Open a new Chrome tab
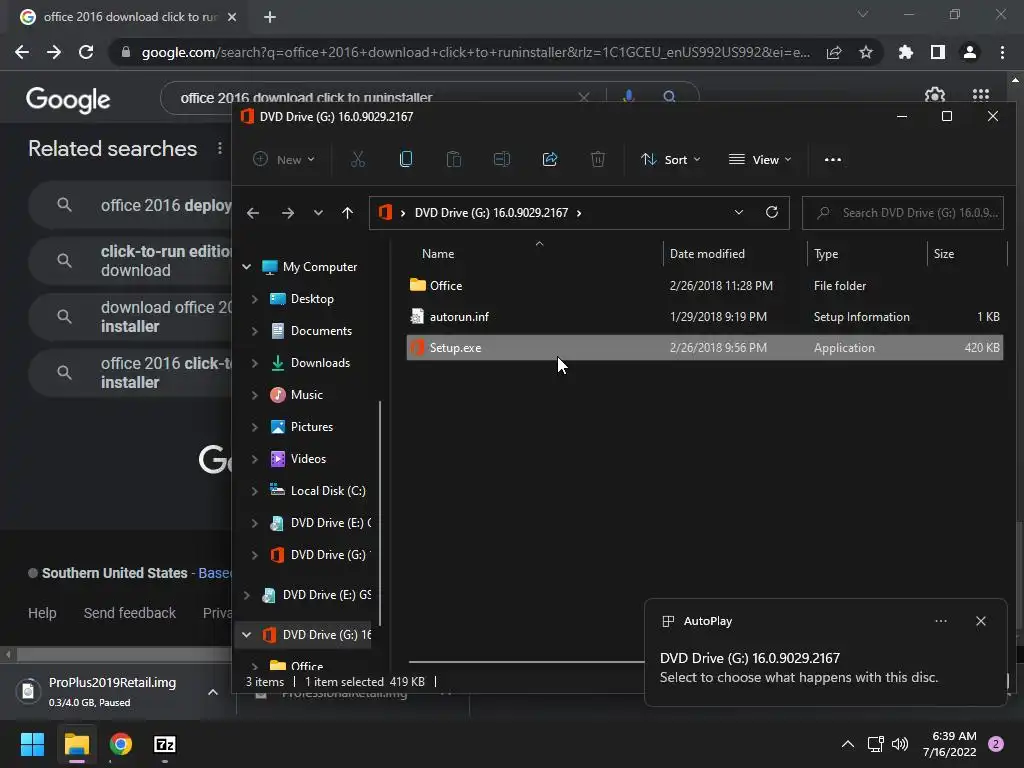 [270, 17]
